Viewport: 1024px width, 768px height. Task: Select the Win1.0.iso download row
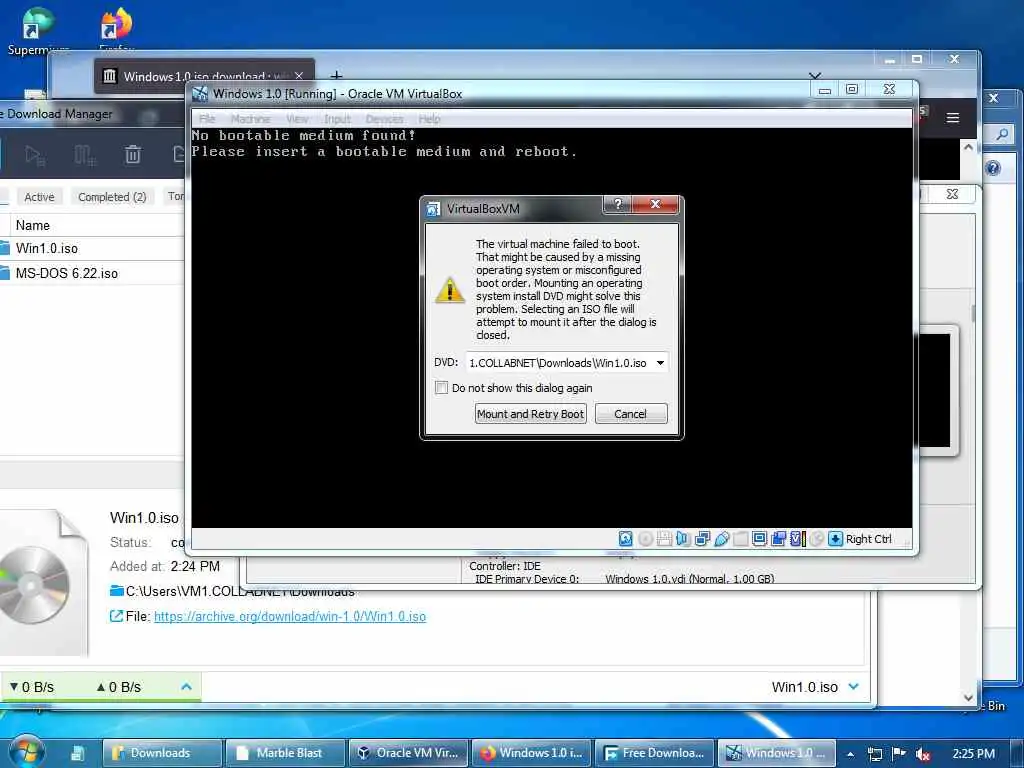91,248
